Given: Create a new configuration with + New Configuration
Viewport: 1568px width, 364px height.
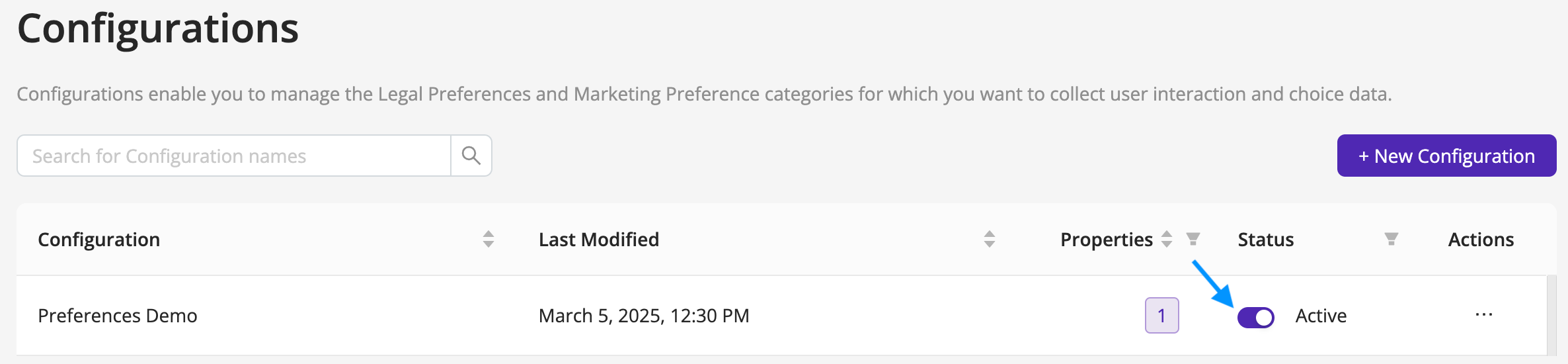Looking at the screenshot, I should pos(1446,156).
